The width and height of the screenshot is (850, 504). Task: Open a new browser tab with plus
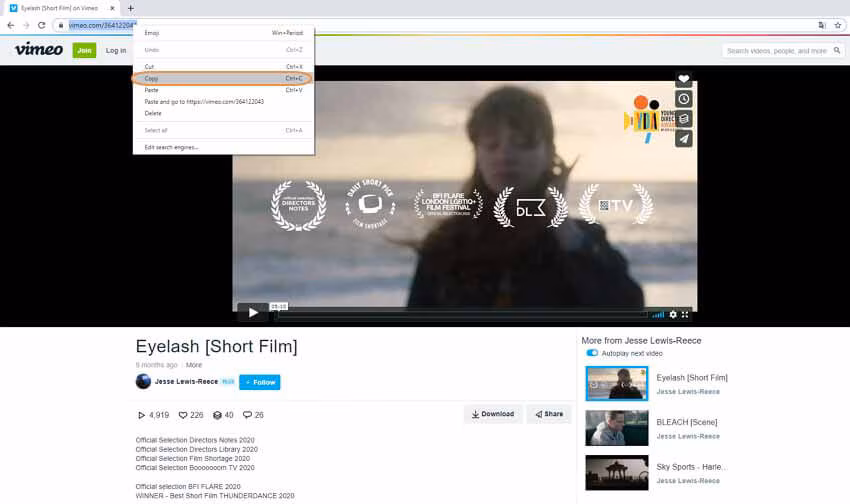(x=131, y=8)
